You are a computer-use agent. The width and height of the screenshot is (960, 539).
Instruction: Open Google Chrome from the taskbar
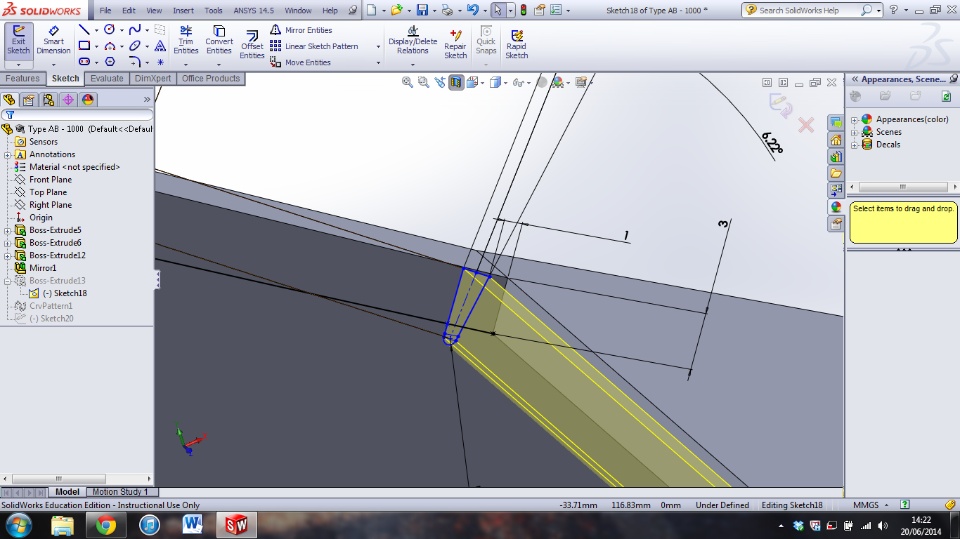pyautogui.click(x=105, y=525)
